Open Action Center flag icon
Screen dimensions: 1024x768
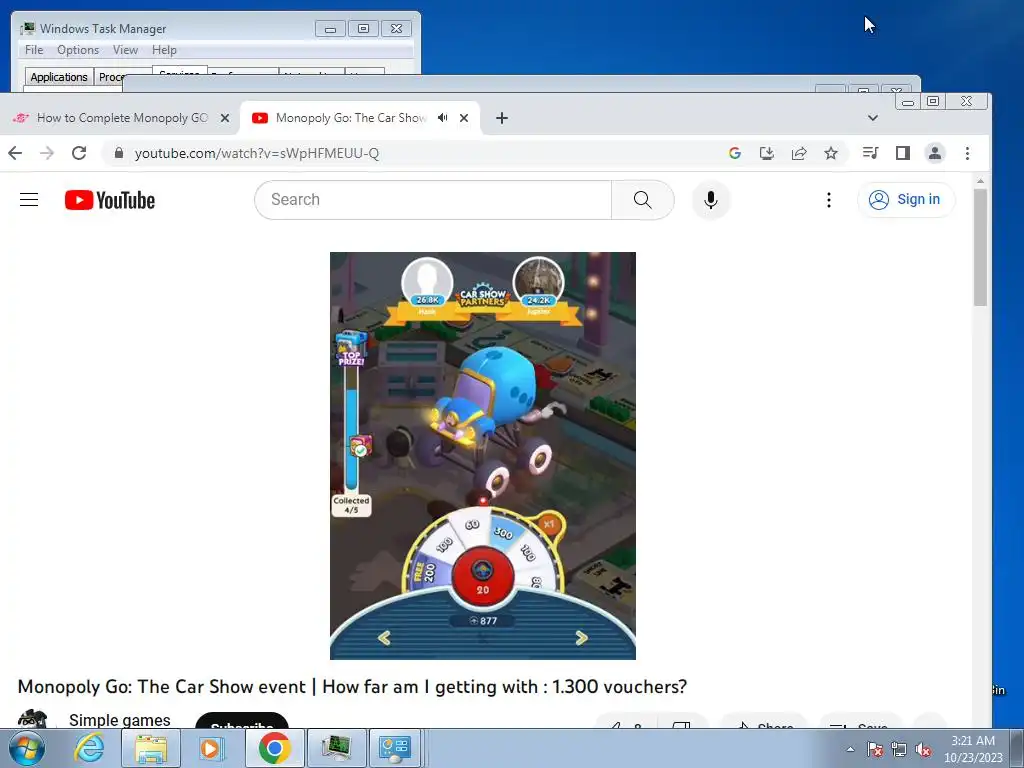pyautogui.click(x=875, y=749)
